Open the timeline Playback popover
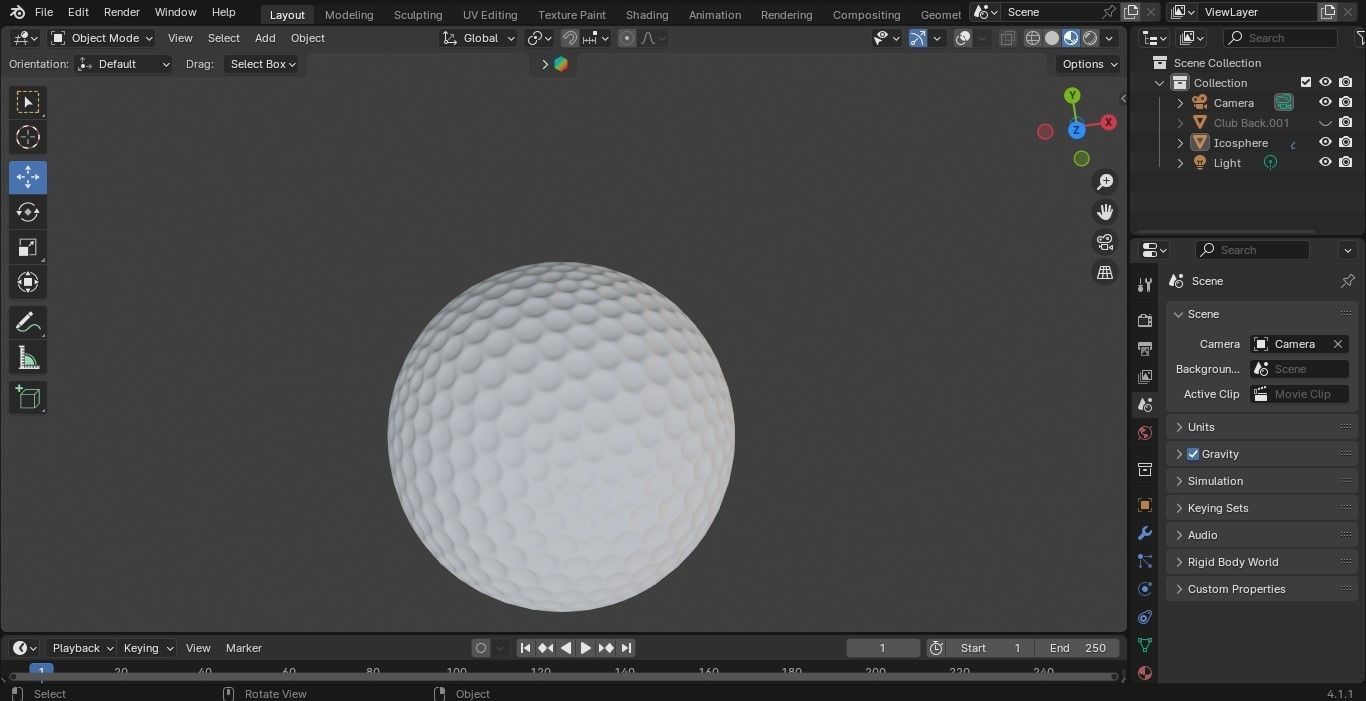 81,648
